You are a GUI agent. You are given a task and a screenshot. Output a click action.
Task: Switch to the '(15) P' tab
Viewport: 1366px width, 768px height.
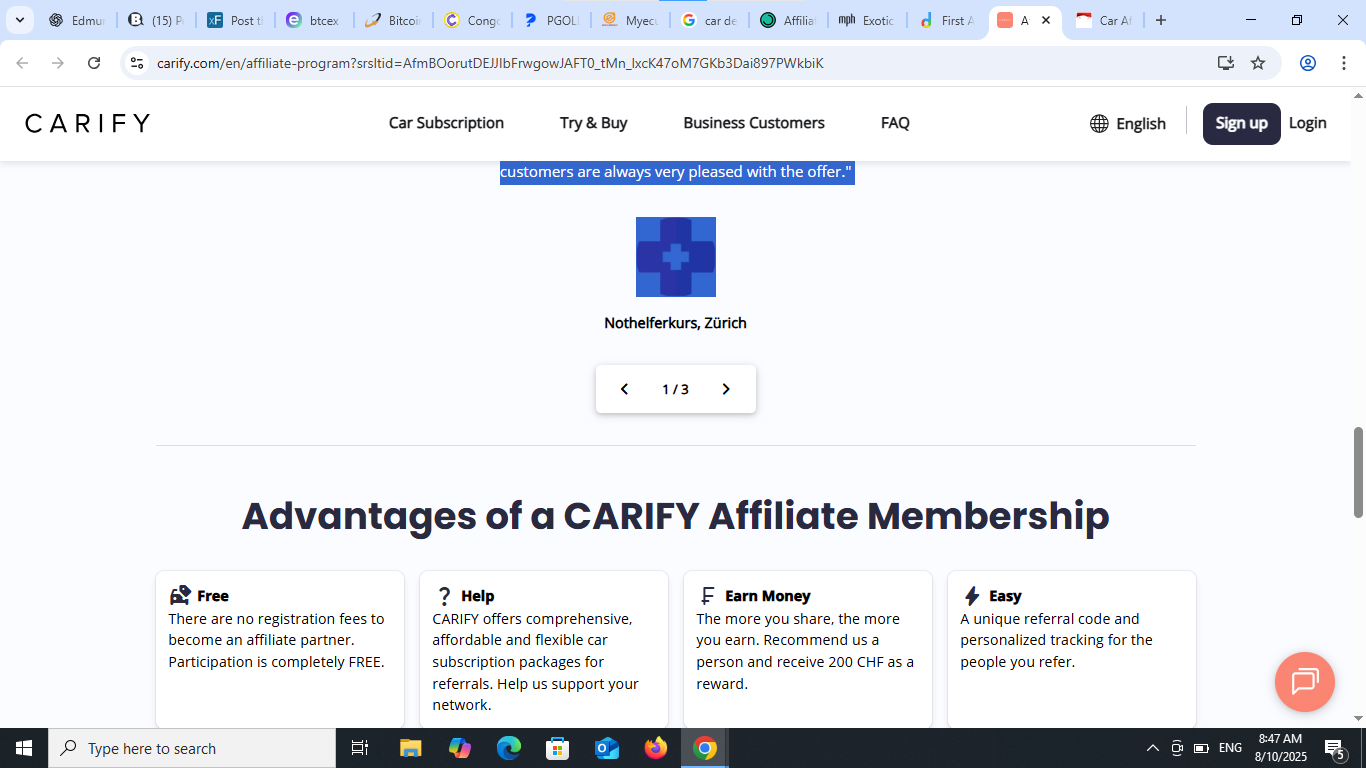click(x=156, y=20)
